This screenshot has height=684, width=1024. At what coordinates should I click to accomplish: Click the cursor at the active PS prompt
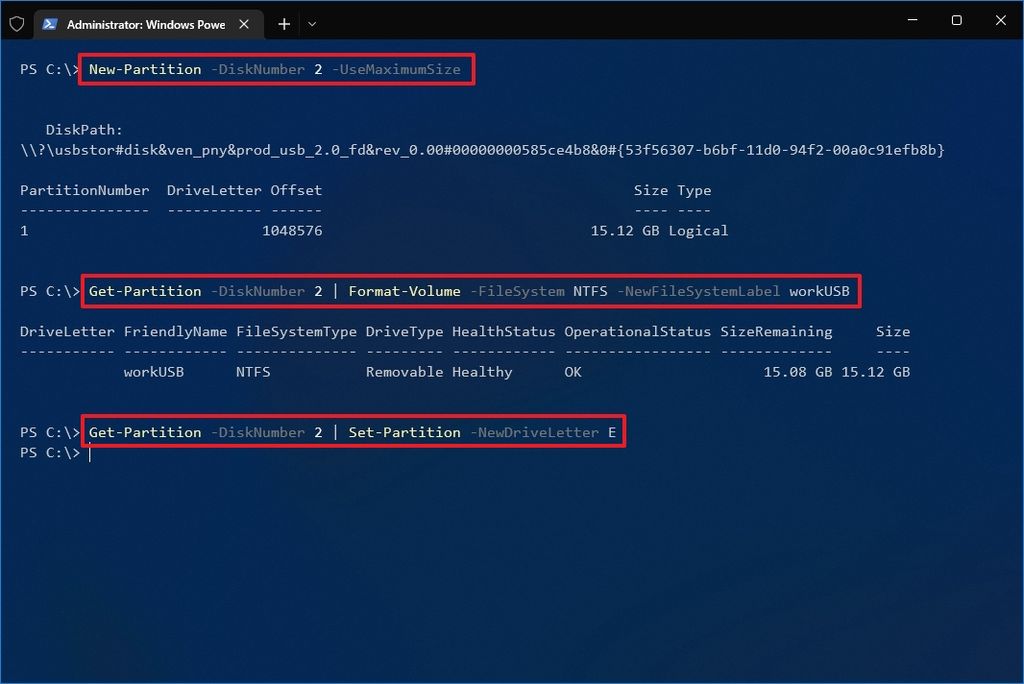pyautogui.click(x=89, y=453)
